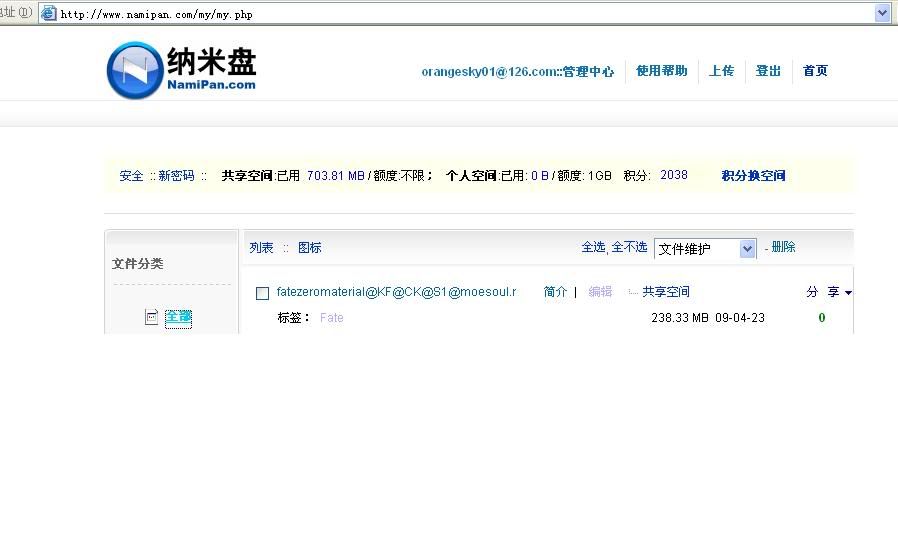Click 简介 for the file
Screen dimensions: 898x550
[x=555, y=292]
